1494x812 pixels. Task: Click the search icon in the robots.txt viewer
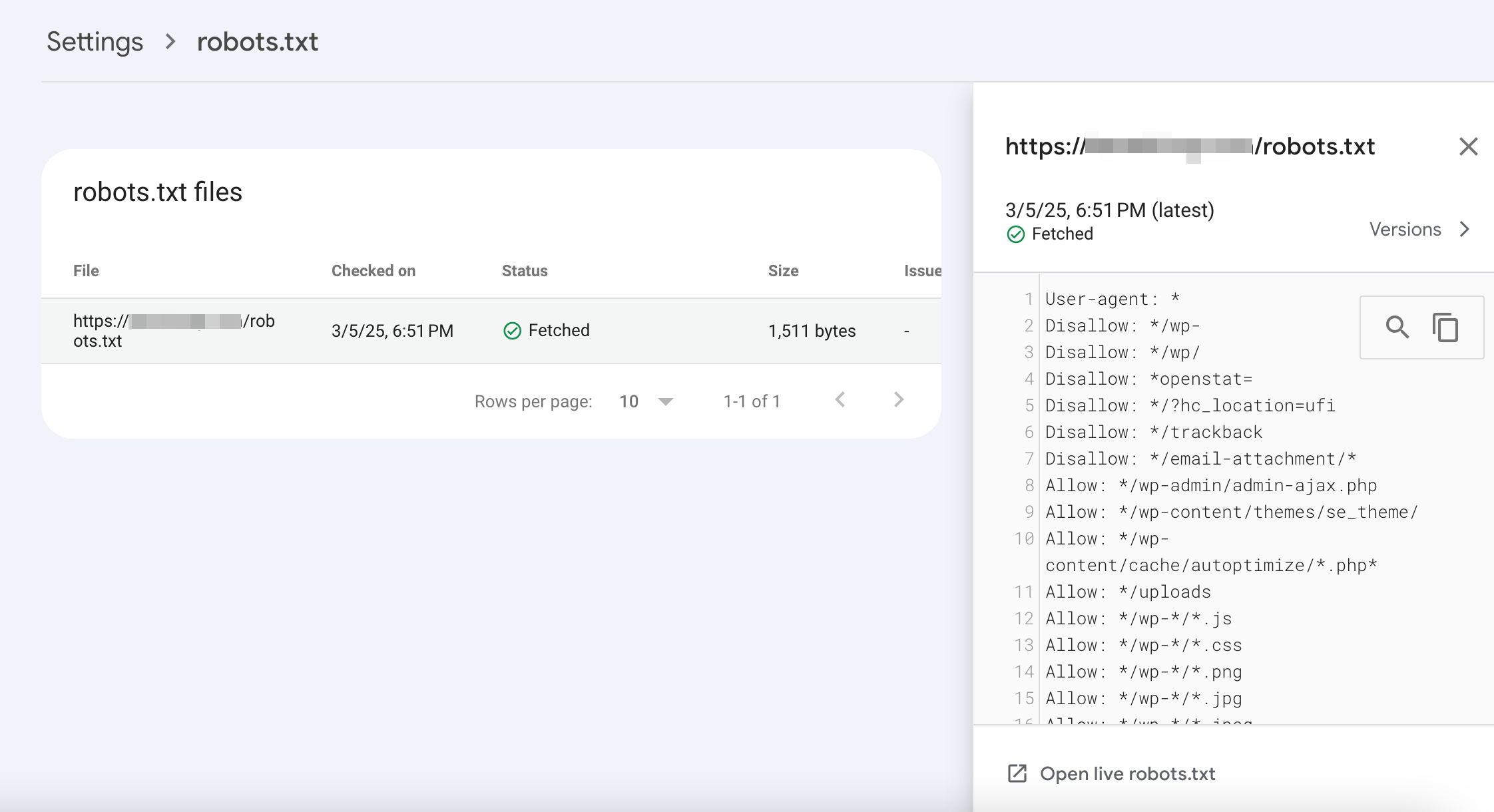coord(1397,327)
